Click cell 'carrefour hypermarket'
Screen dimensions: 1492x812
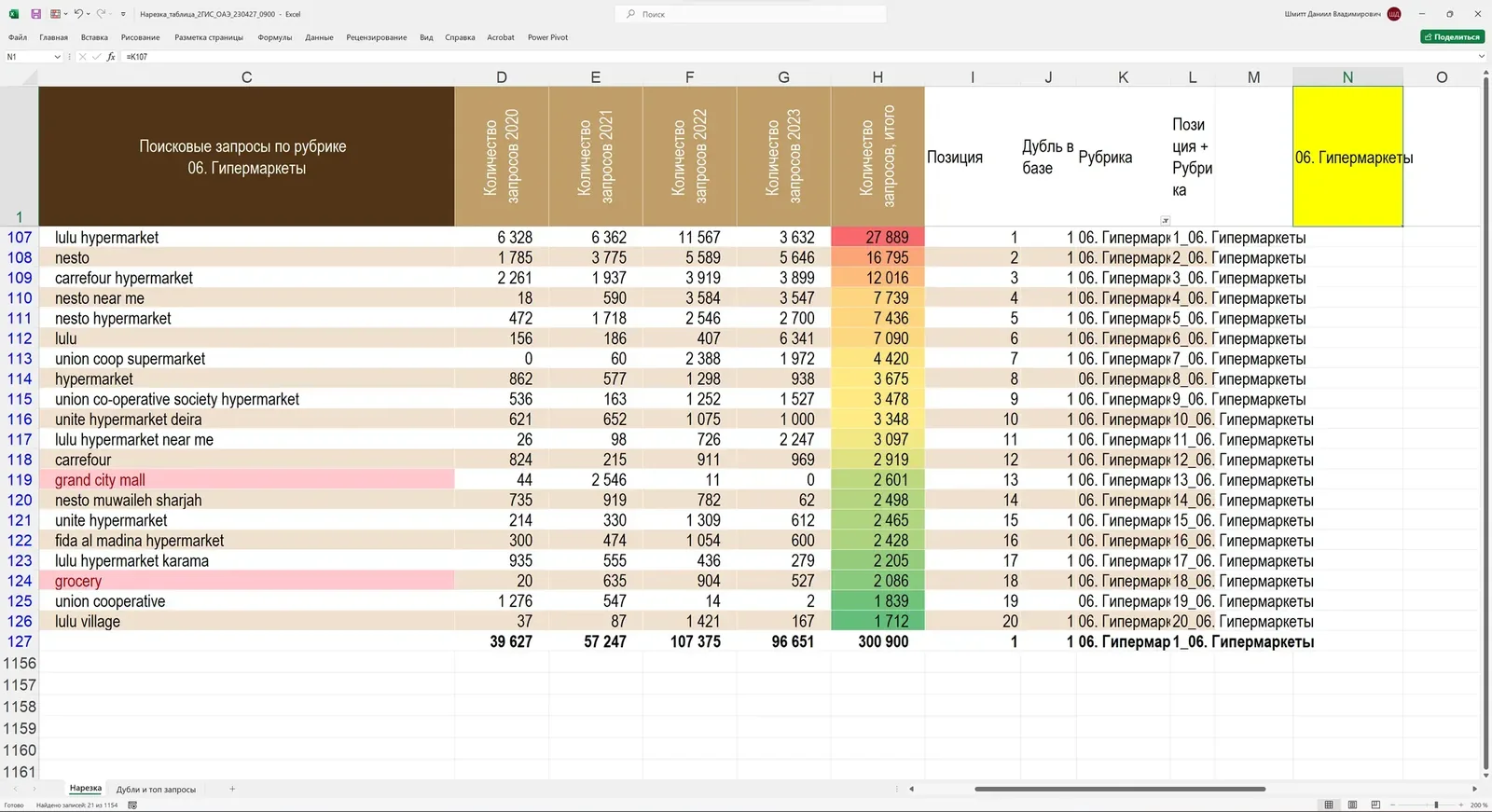click(246, 278)
